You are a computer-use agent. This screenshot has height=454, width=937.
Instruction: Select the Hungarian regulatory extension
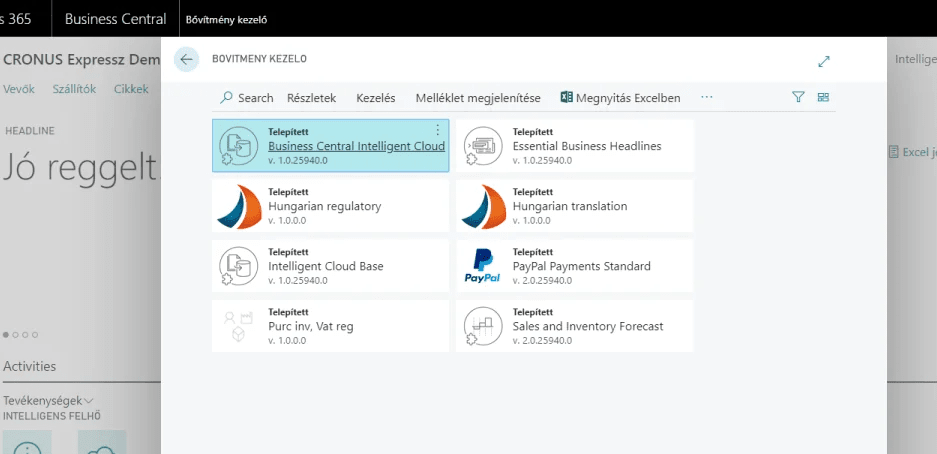point(330,206)
